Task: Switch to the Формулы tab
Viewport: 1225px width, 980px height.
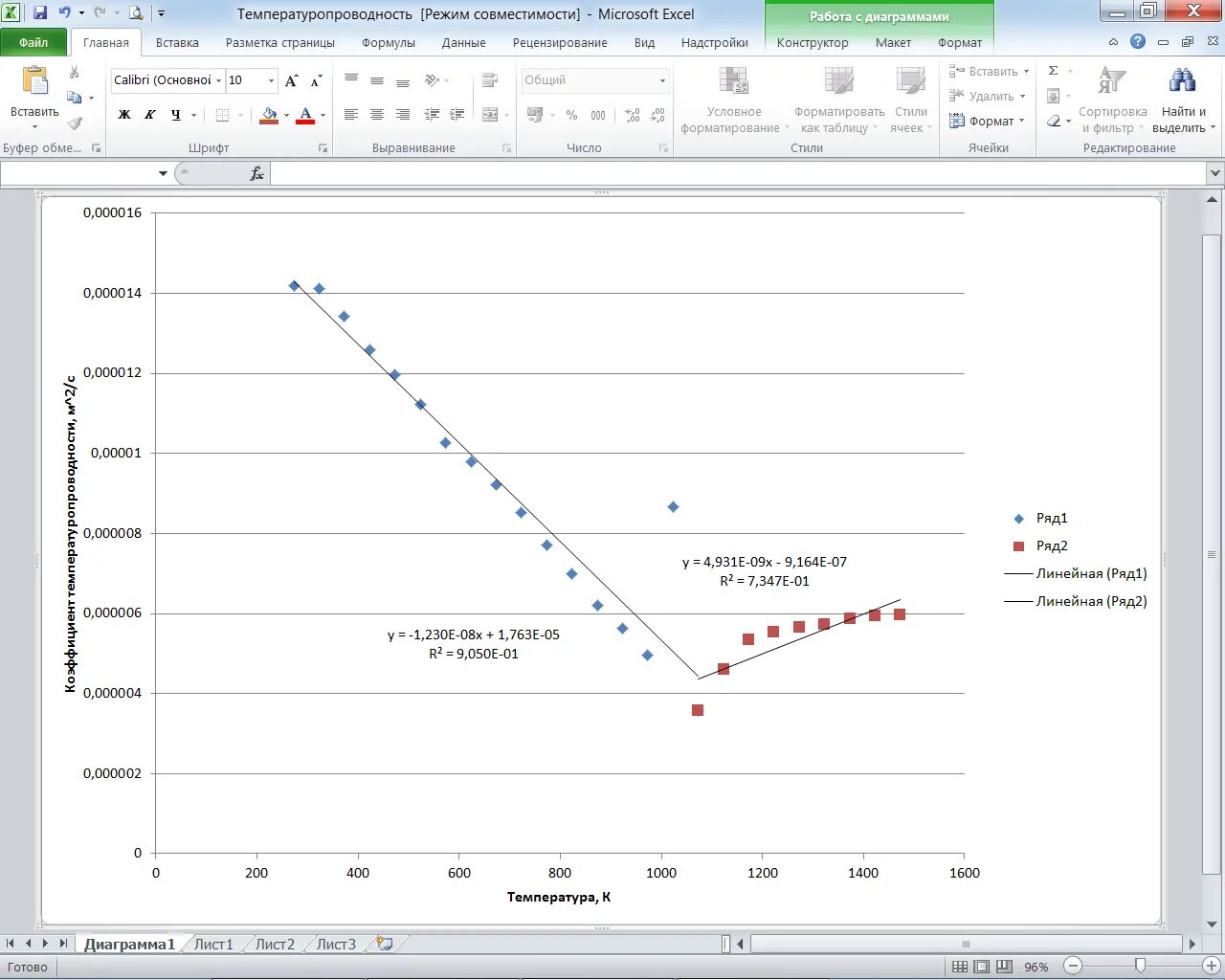Action: (389, 42)
